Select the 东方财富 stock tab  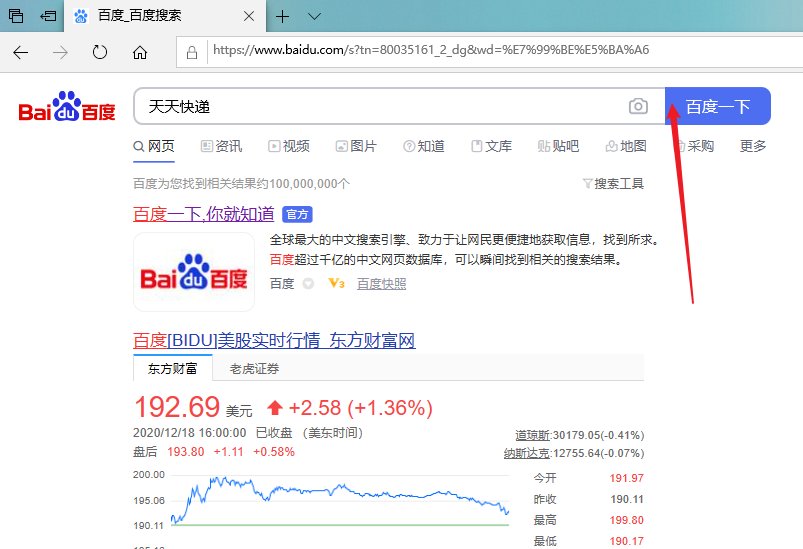(x=173, y=368)
